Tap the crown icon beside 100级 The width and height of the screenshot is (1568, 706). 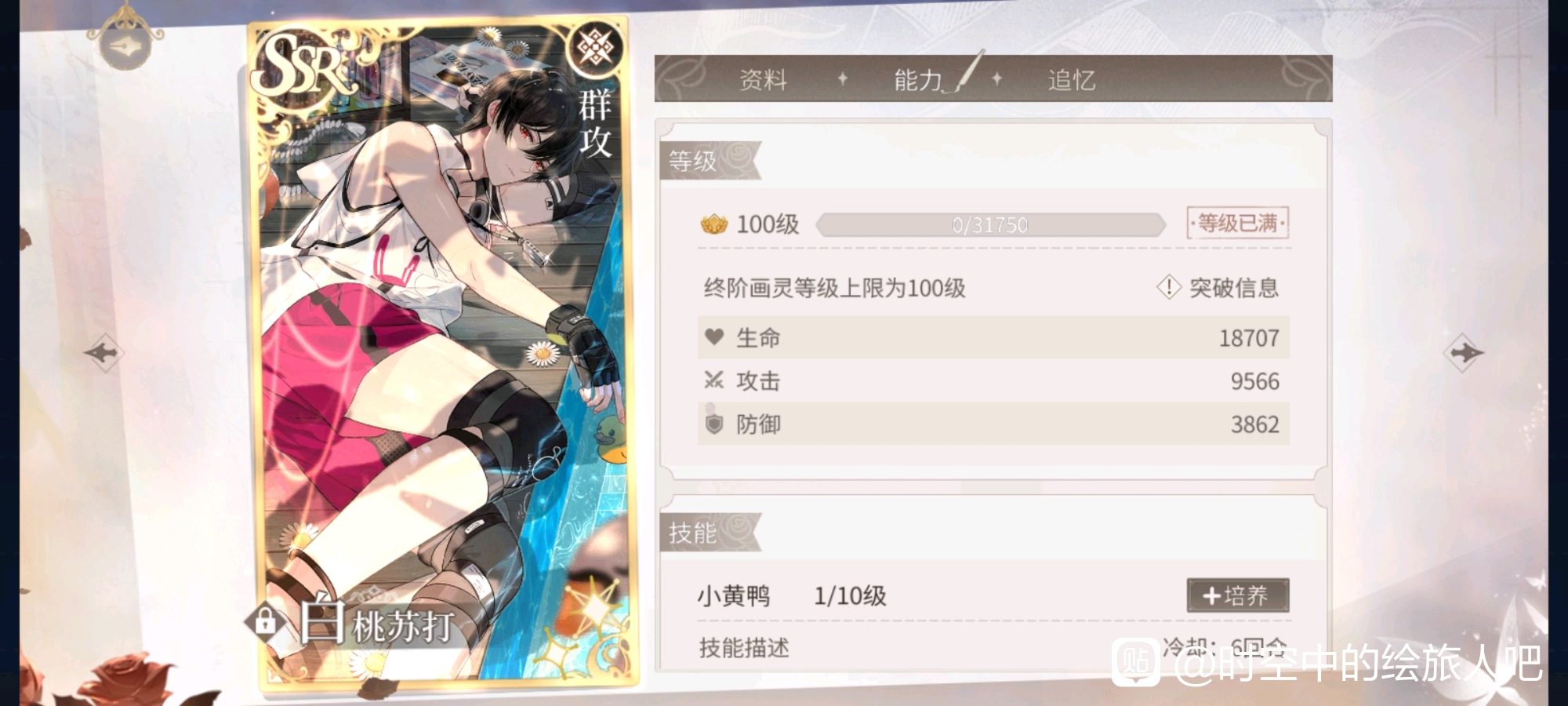(714, 225)
